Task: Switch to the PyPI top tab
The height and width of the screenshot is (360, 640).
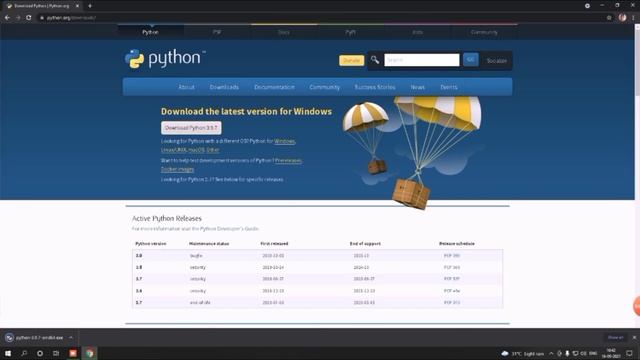Action: click(x=350, y=32)
